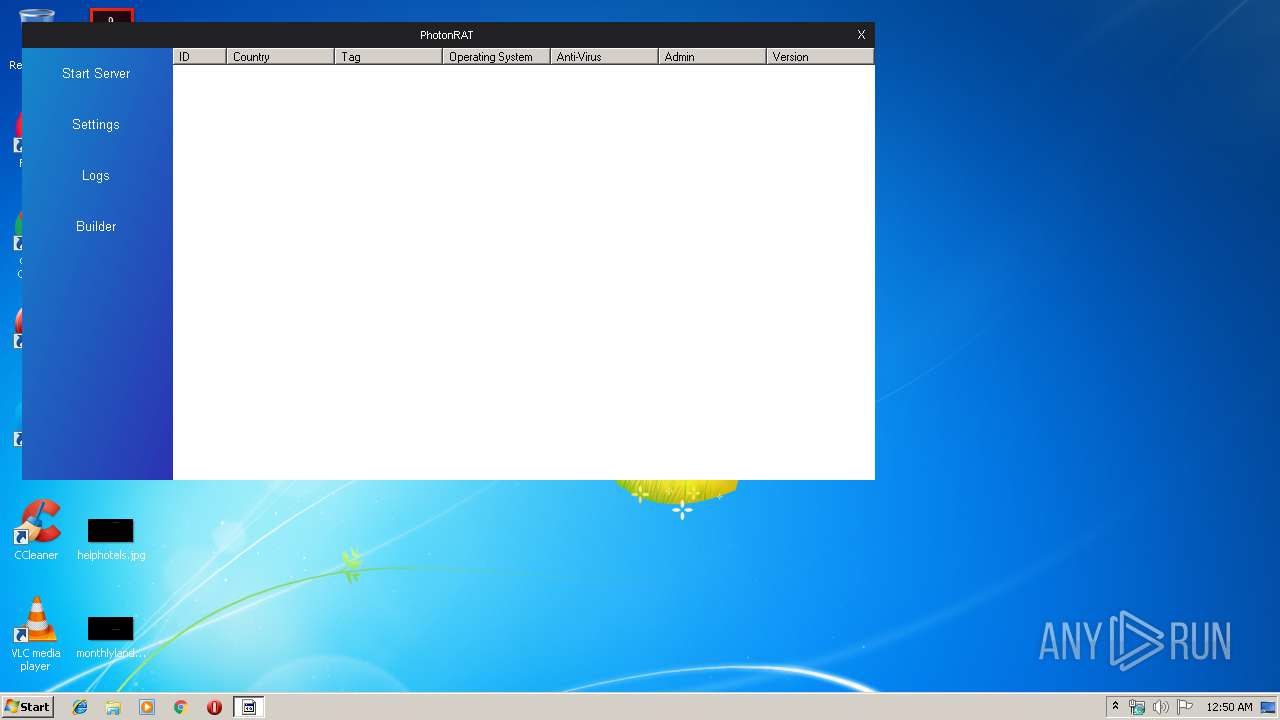This screenshot has height=720, width=1280.
Task: Click the PhotonRAT taskbar button
Action: pyautogui.click(x=249, y=707)
